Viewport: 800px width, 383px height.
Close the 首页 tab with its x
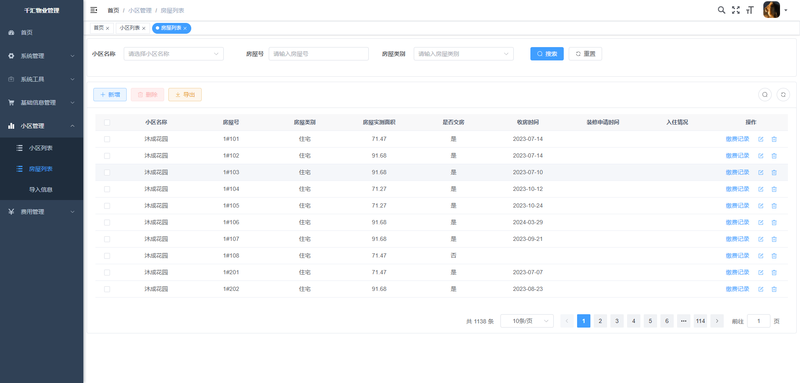click(x=108, y=29)
